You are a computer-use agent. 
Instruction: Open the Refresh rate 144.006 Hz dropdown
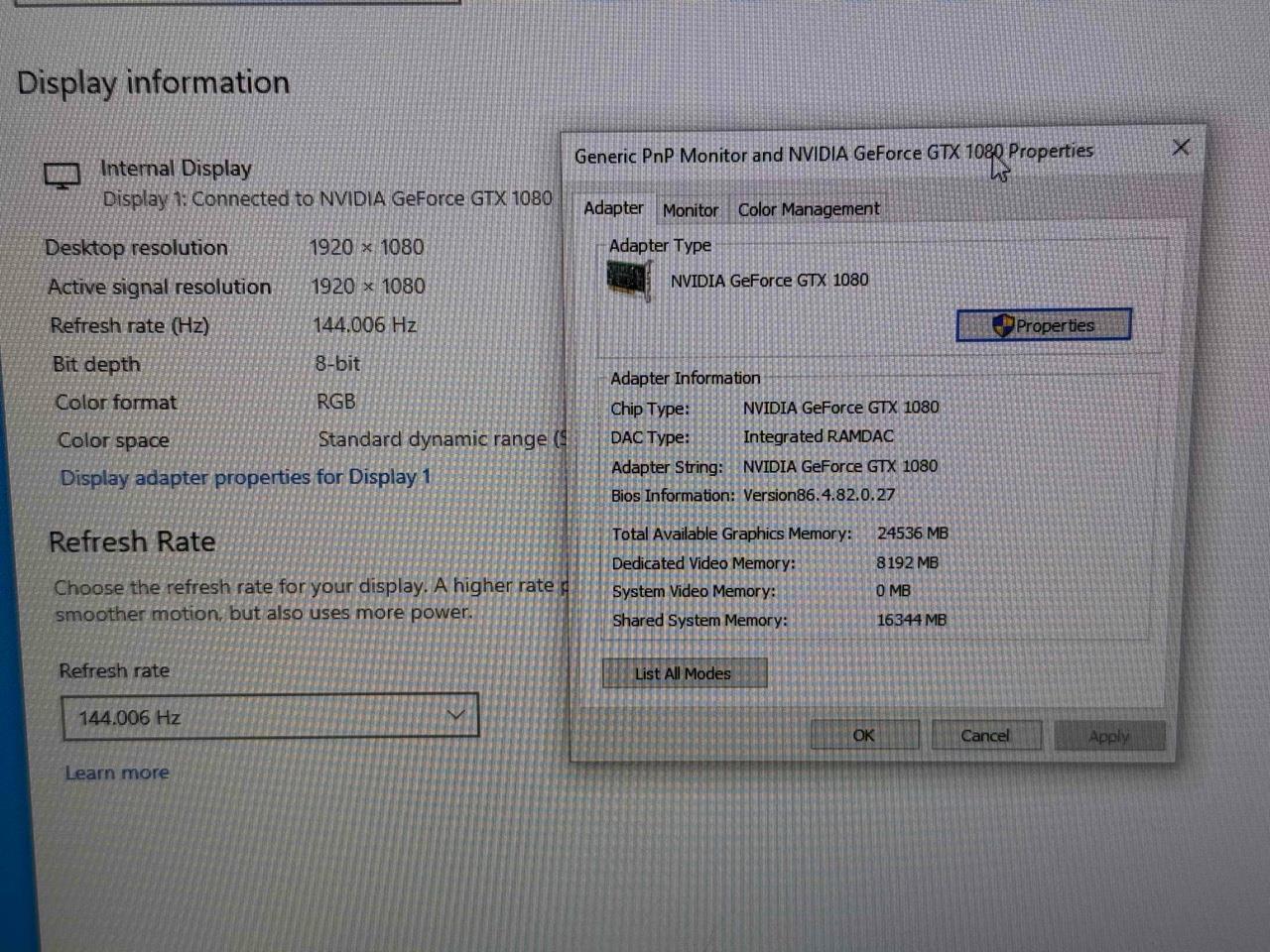coord(270,716)
